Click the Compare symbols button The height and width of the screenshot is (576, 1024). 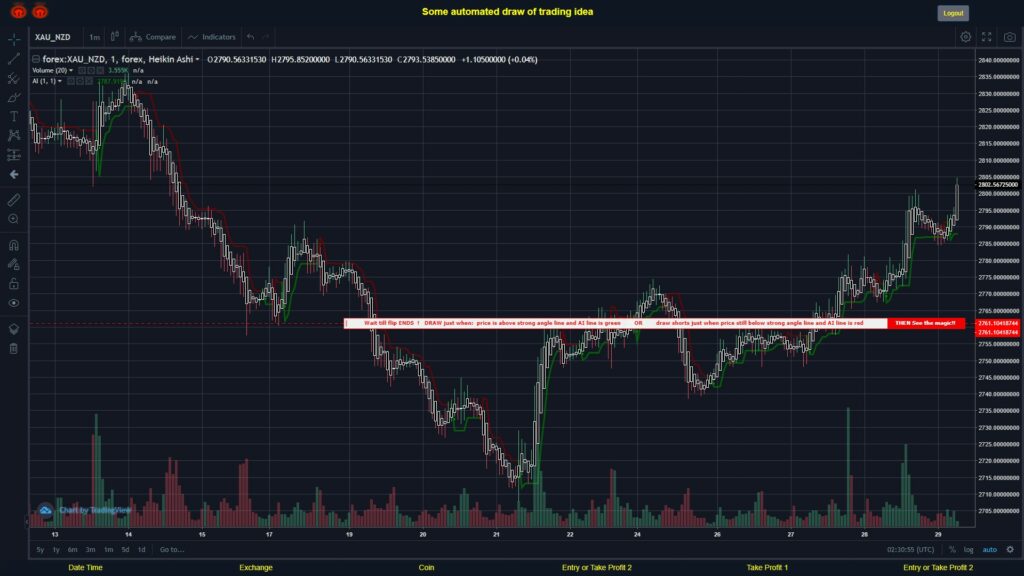click(153, 37)
